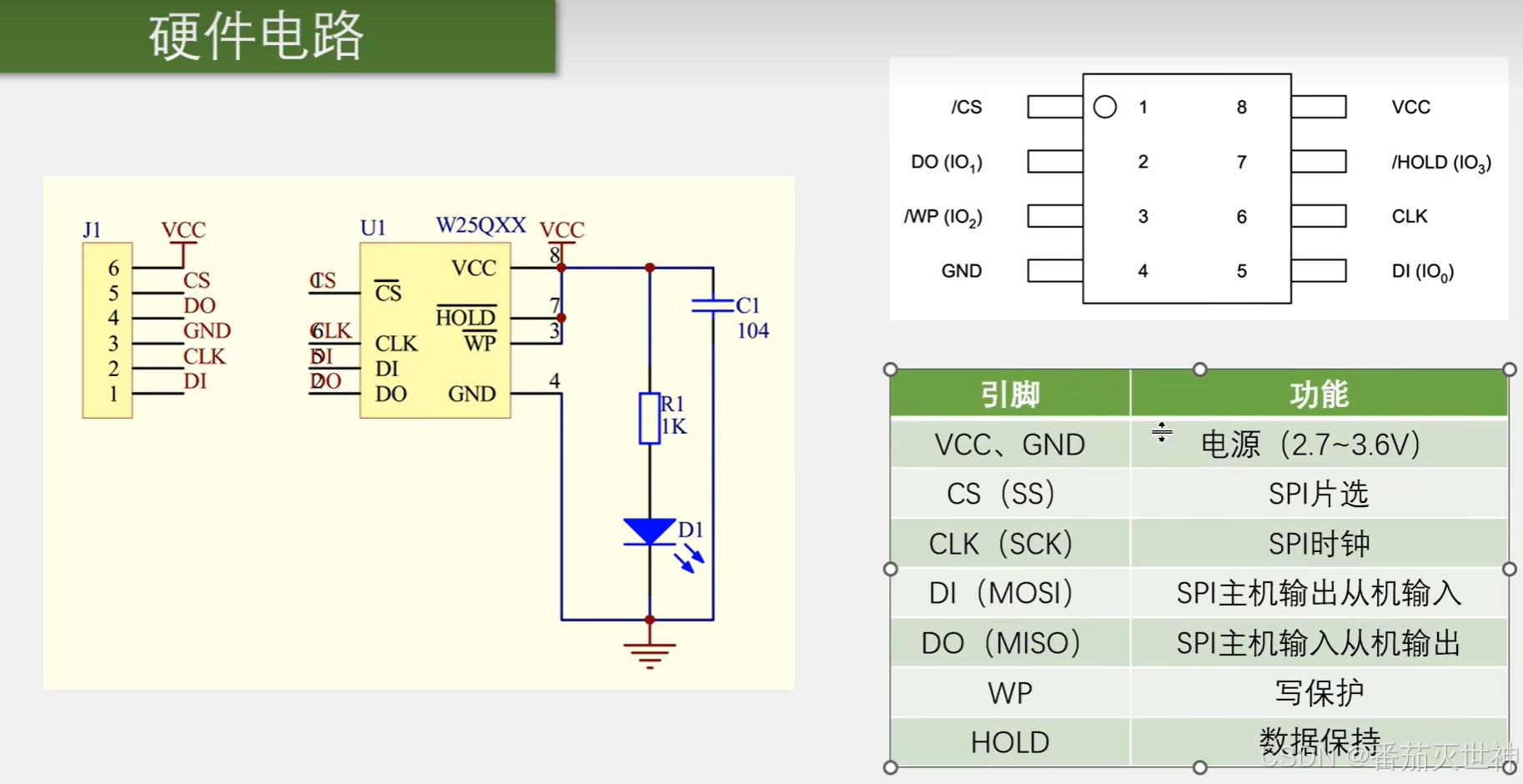Image resolution: width=1523 pixels, height=784 pixels.
Task: Click the HOLD pin label inside U1
Action: [x=465, y=318]
